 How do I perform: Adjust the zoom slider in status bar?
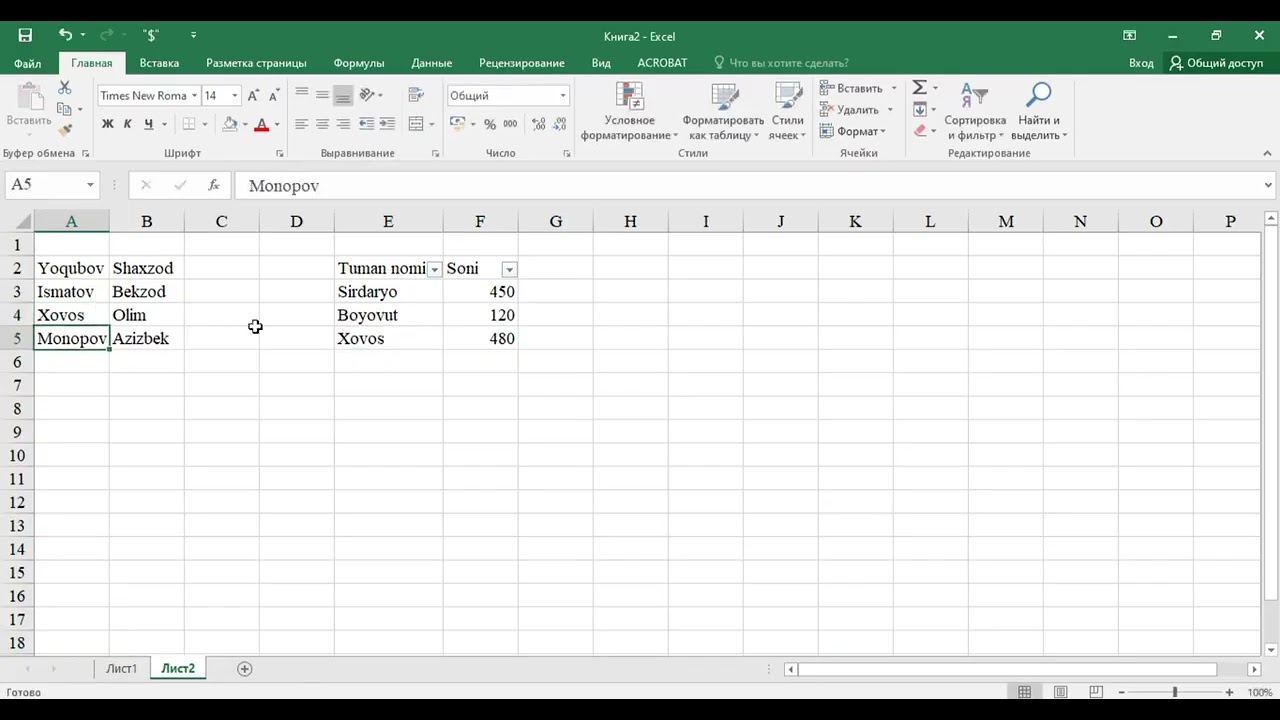click(x=1174, y=692)
